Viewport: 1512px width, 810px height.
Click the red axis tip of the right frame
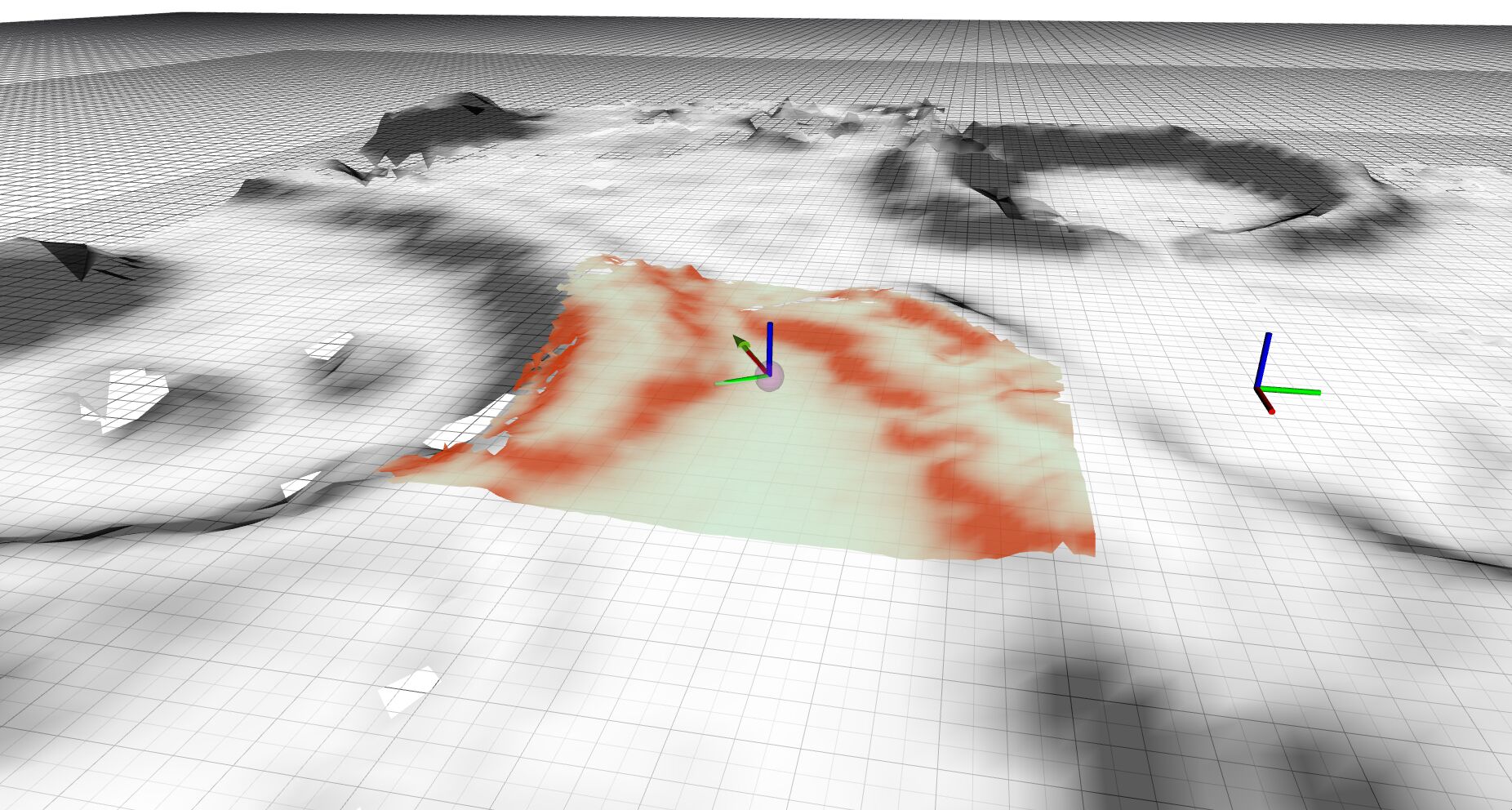tap(1270, 409)
